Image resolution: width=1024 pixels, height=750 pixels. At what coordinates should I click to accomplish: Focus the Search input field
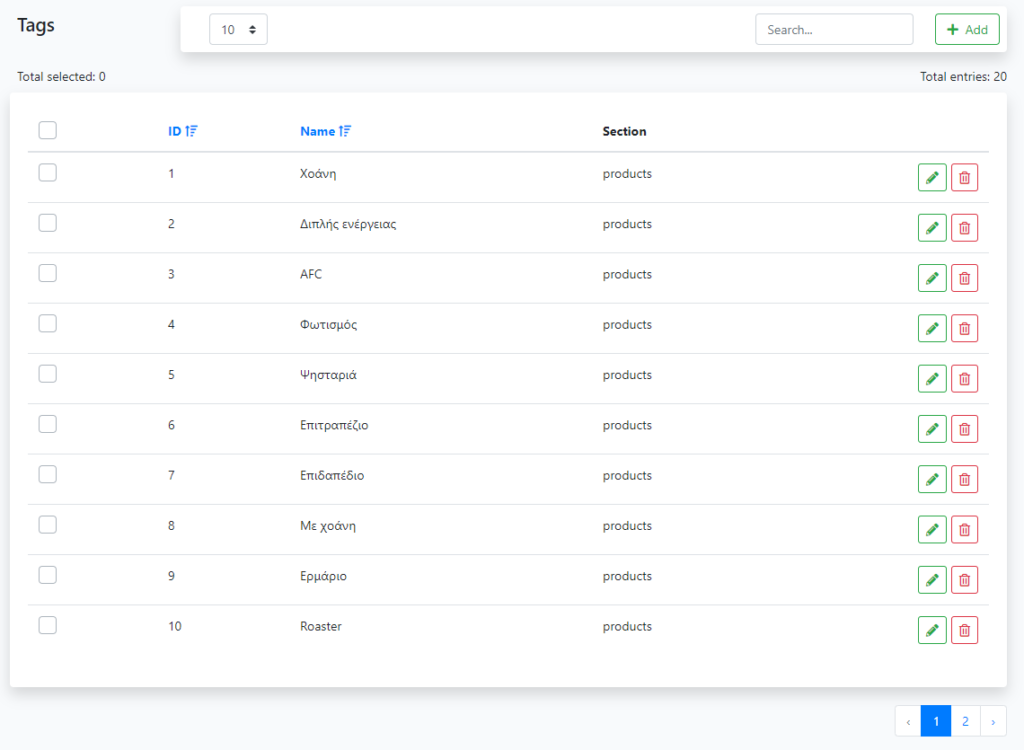point(834,30)
